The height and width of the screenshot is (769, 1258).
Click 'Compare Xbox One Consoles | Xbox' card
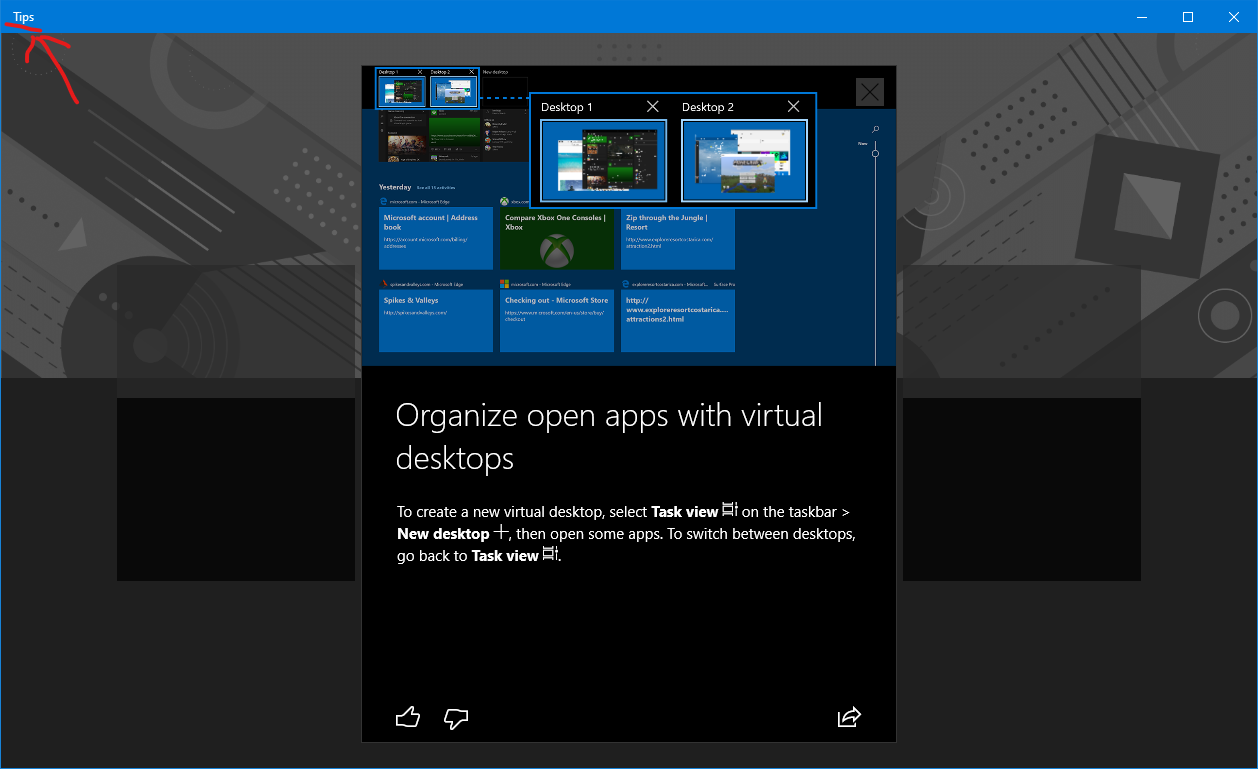(x=557, y=238)
